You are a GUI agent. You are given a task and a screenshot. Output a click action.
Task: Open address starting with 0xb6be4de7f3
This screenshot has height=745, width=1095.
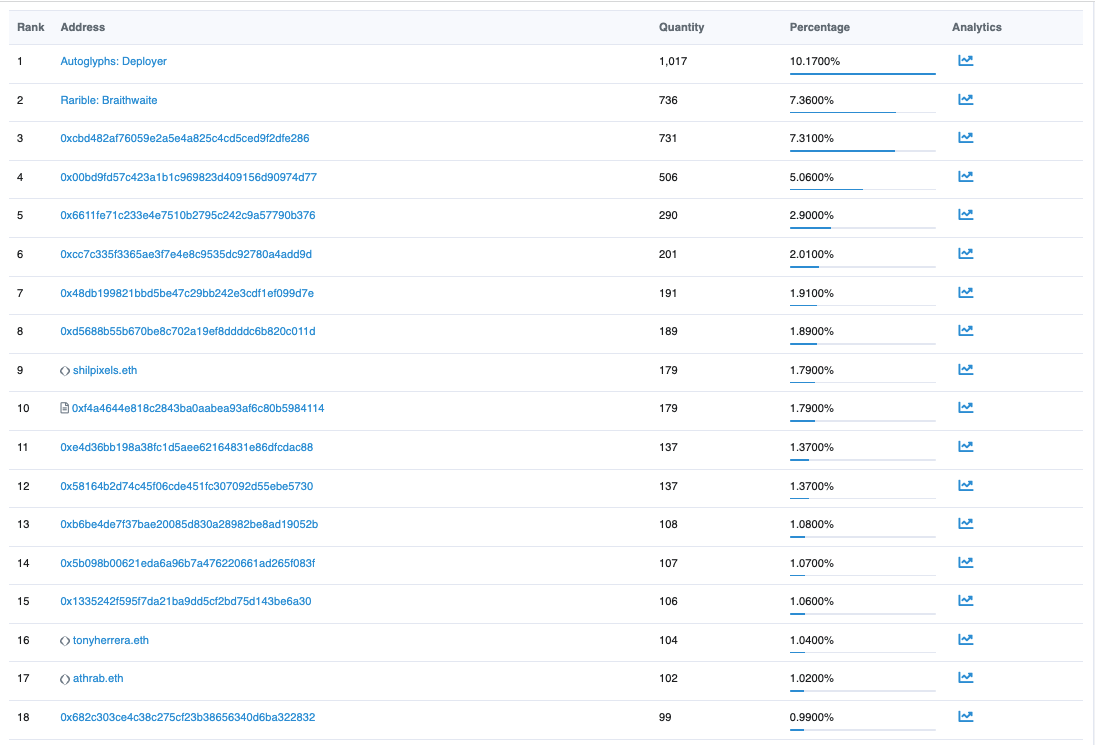pos(189,524)
